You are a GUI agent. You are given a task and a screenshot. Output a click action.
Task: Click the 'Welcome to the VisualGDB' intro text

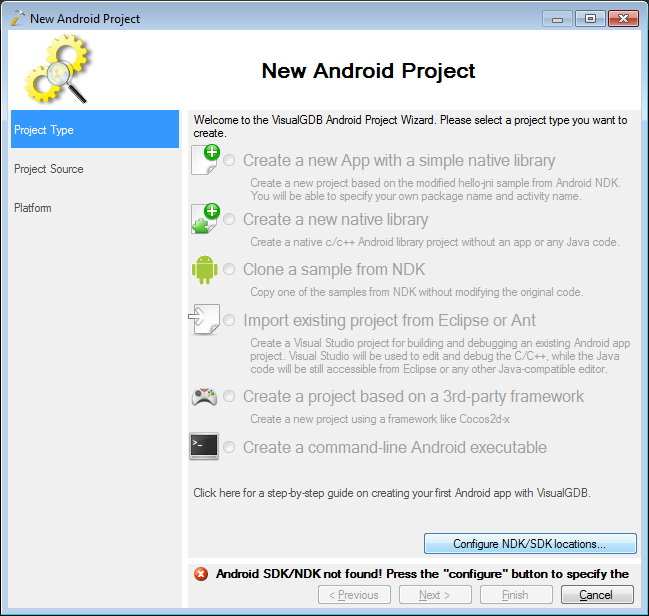[410, 126]
